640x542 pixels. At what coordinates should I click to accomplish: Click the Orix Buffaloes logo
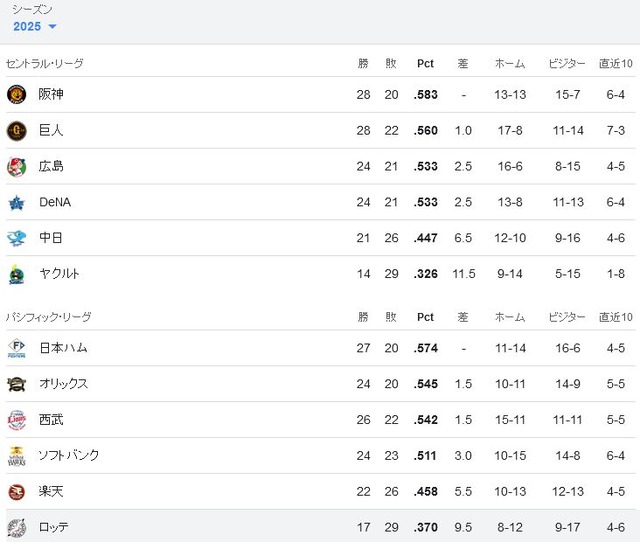[x=17, y=384]
